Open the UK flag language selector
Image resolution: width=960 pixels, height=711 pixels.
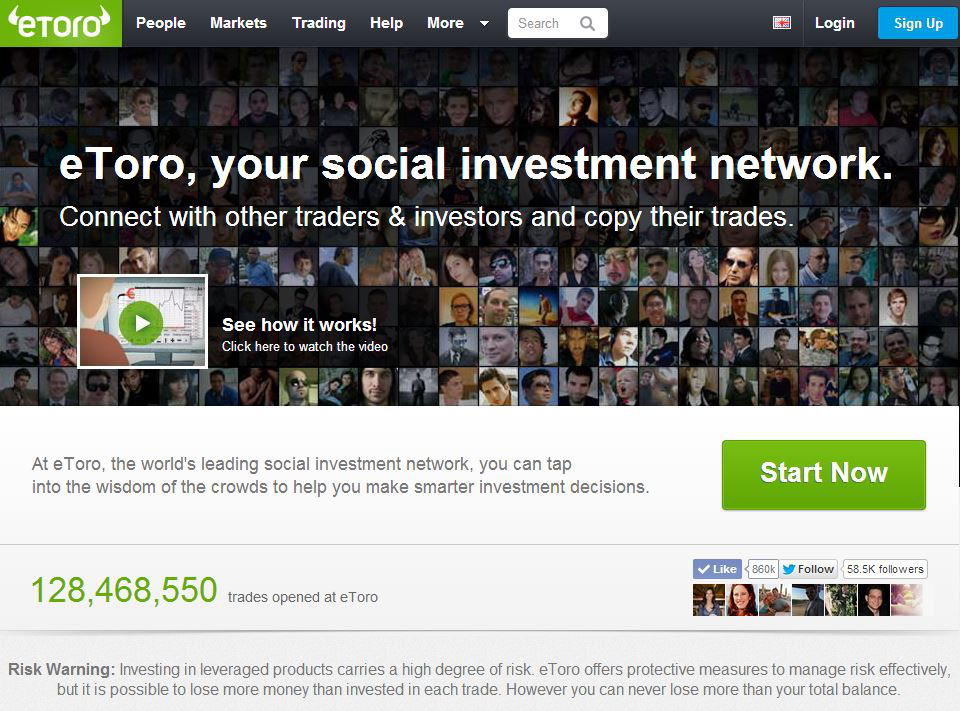point(782,23)
